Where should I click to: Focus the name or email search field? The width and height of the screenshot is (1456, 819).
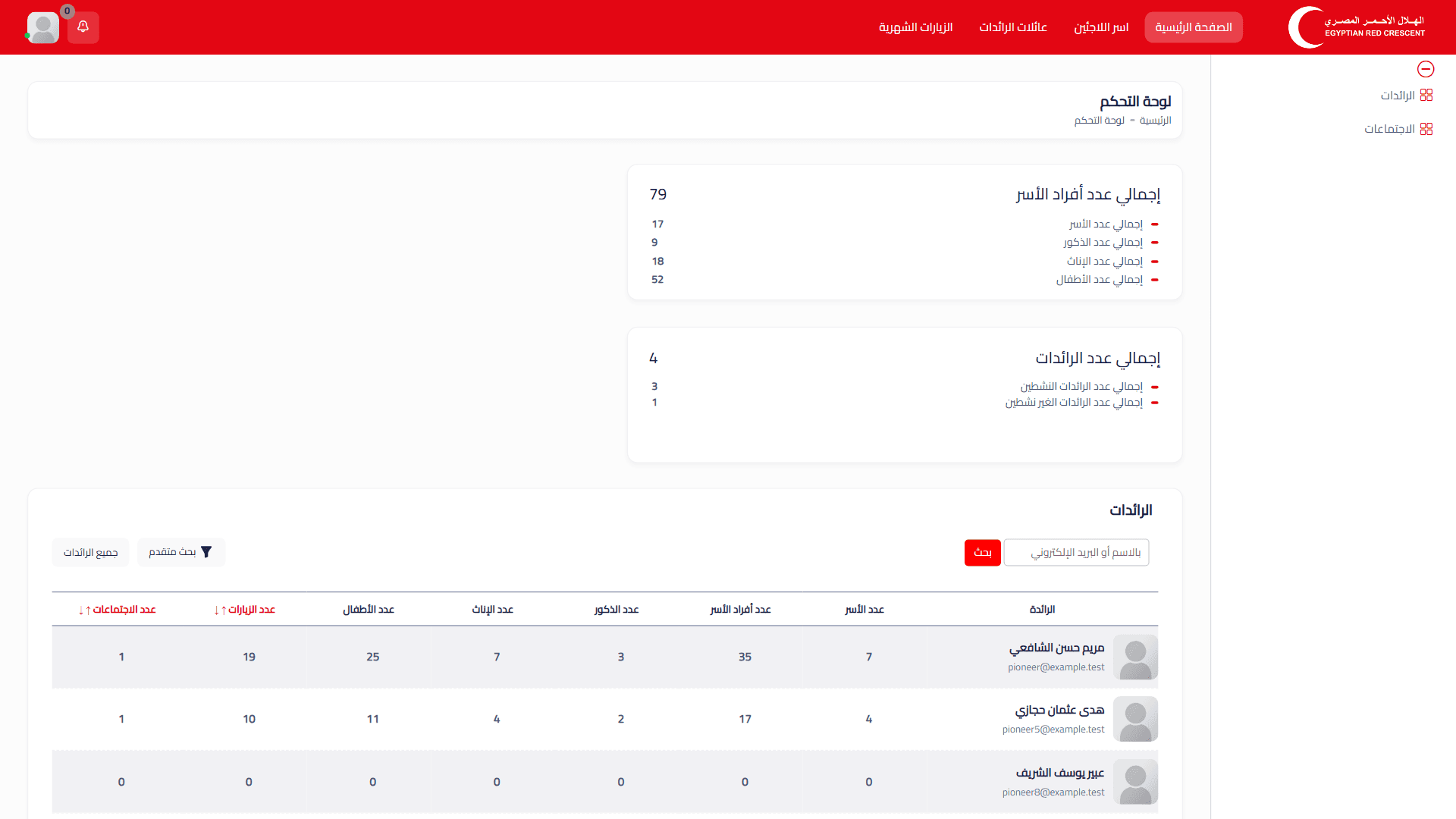click(1076, 553)
